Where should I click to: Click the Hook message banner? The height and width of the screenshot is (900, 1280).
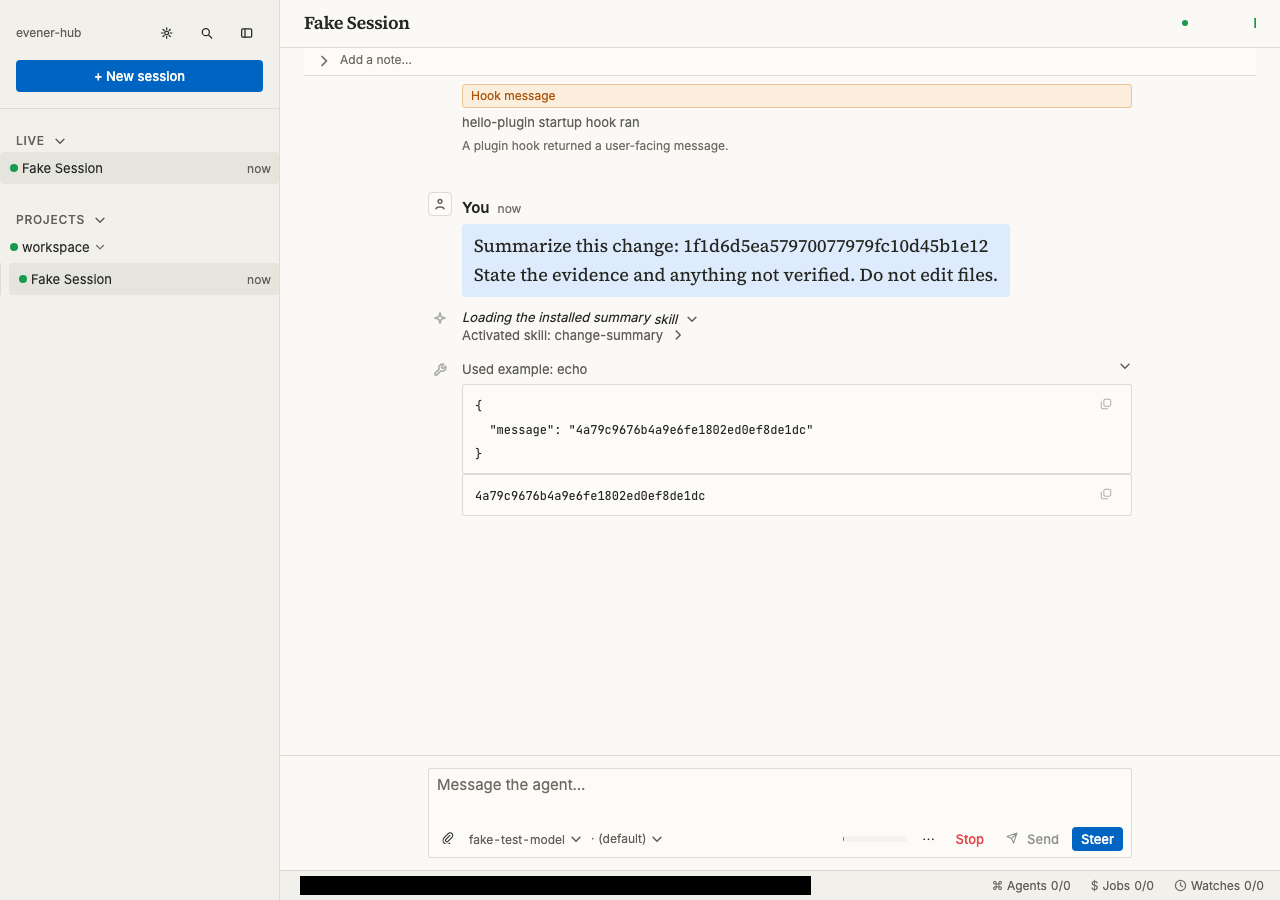(796, 96)
